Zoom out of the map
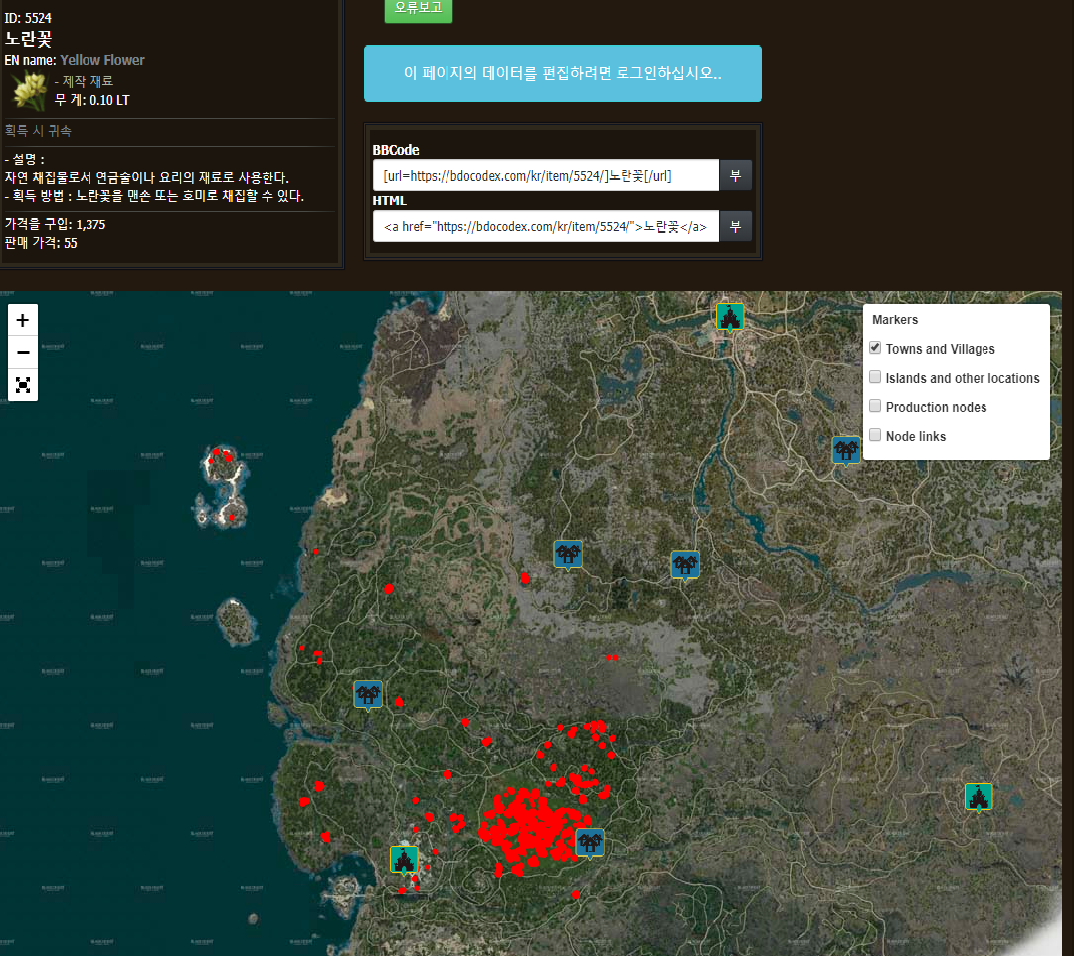This screenshot has height=956, width=1074. pyautogui.click(x=23, y=352)
